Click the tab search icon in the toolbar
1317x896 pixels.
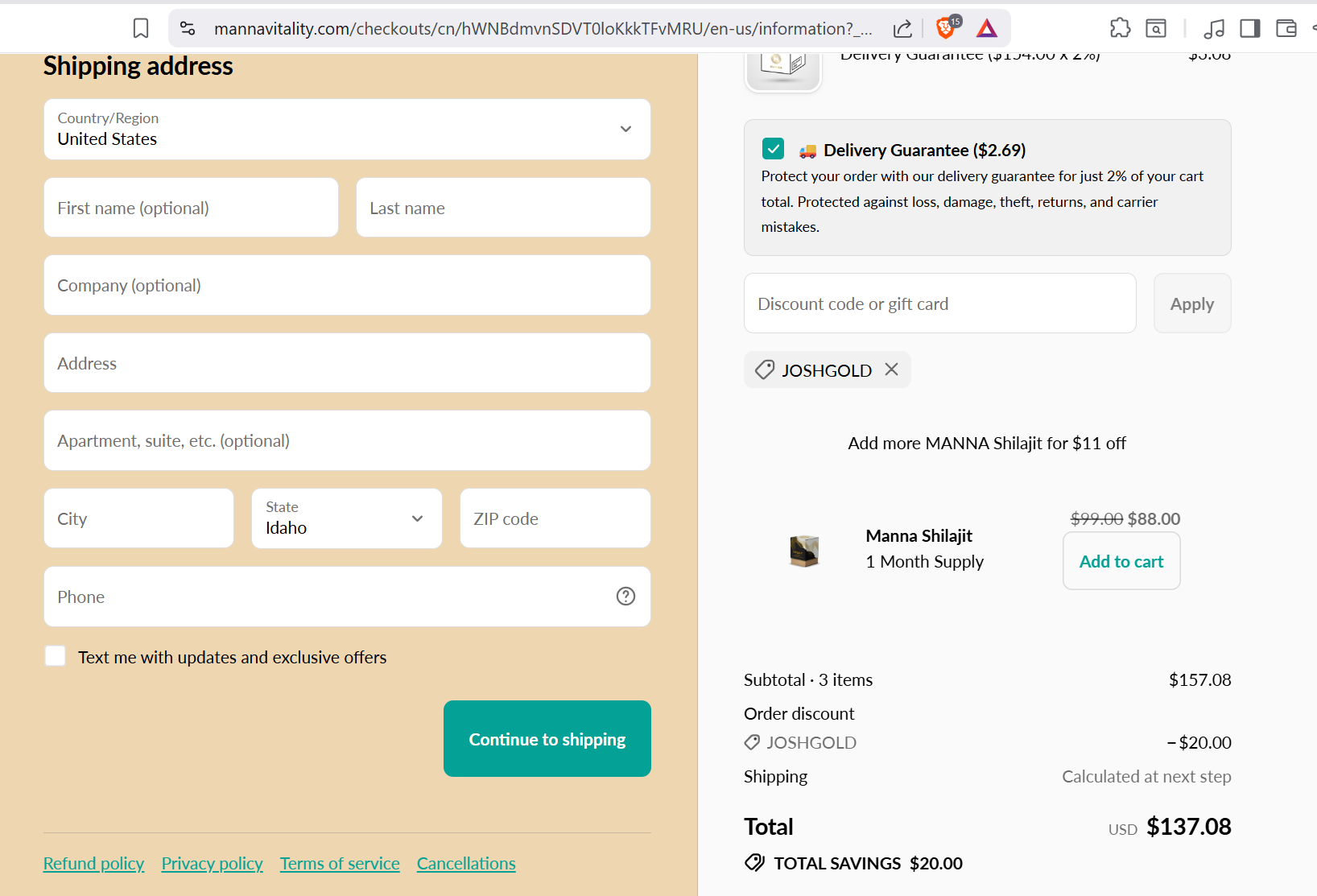point(1156,29)
